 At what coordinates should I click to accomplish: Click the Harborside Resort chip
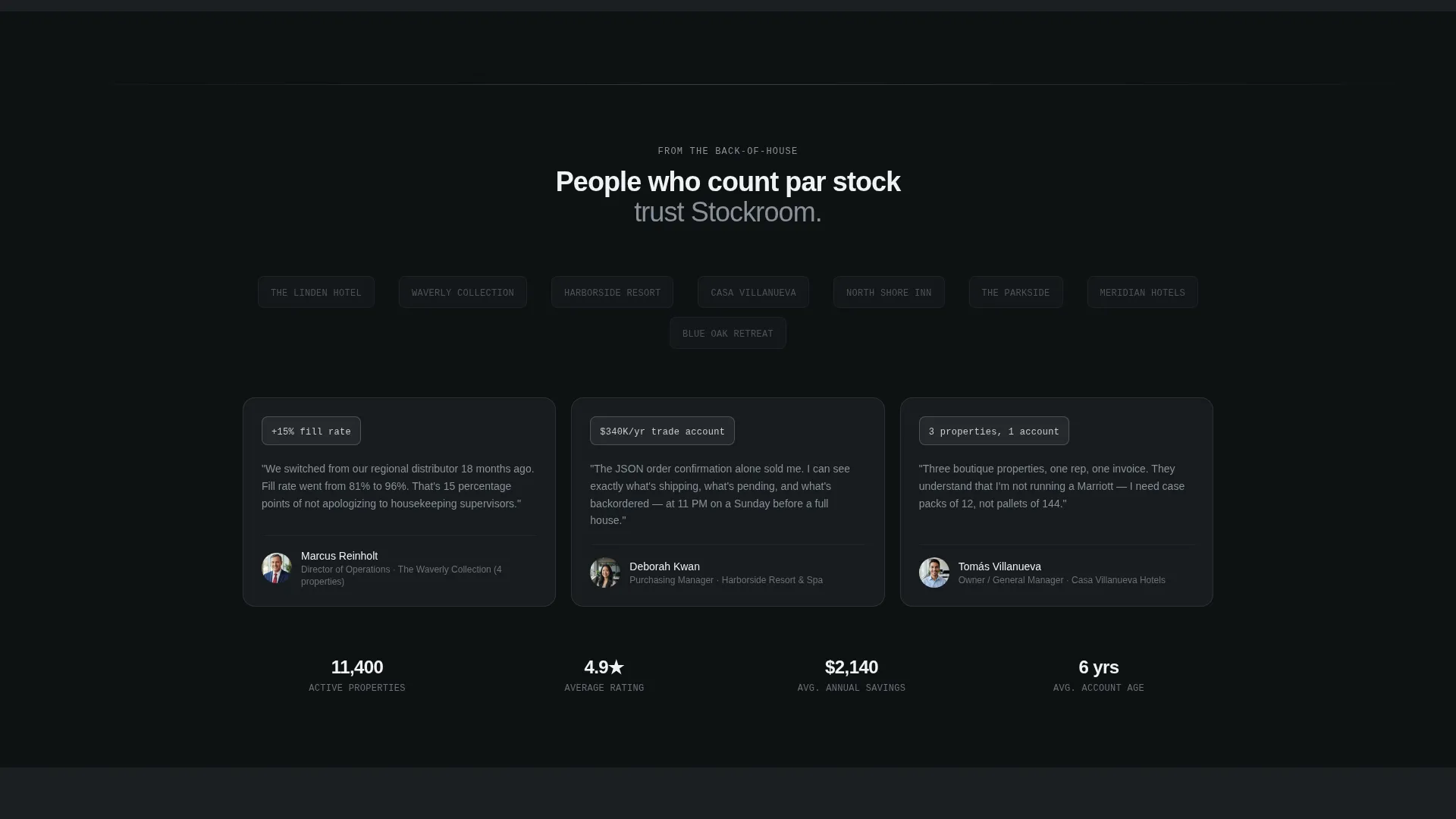(x=612, y=292)
